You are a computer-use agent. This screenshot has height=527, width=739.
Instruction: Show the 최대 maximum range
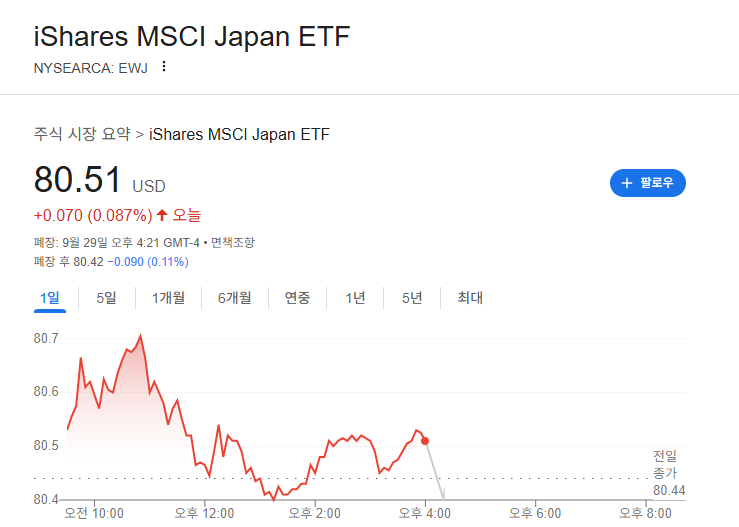click(469, 298)
